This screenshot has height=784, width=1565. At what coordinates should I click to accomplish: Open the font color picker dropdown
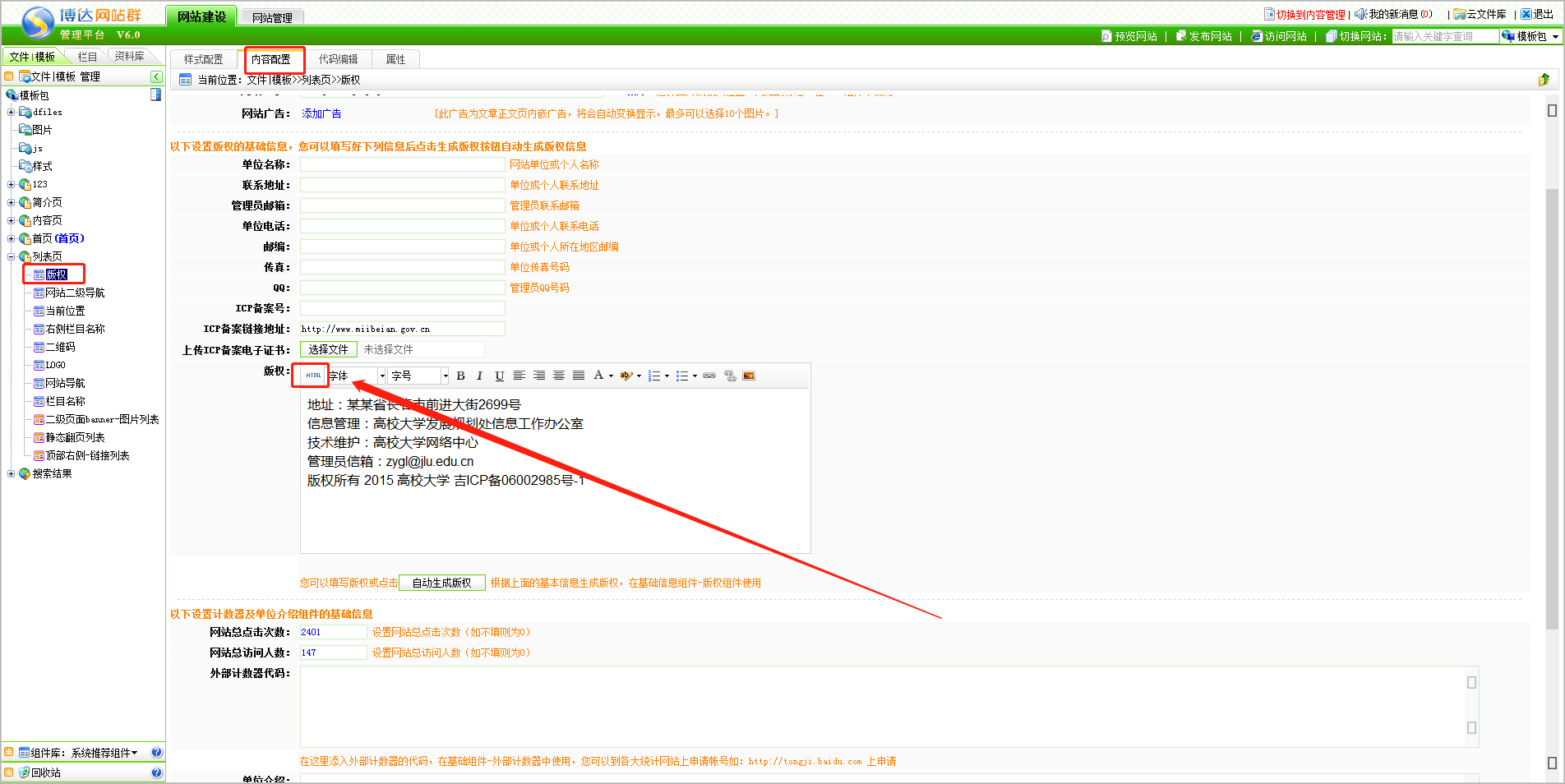point(611,376)
